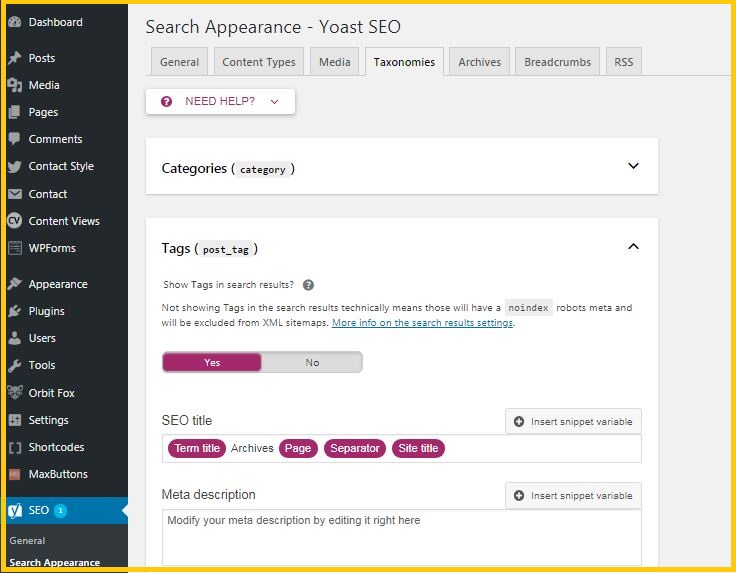The image size is (736, 573).
Task: Click the Shortcodes brackets icon
Action: pos(15,447)
